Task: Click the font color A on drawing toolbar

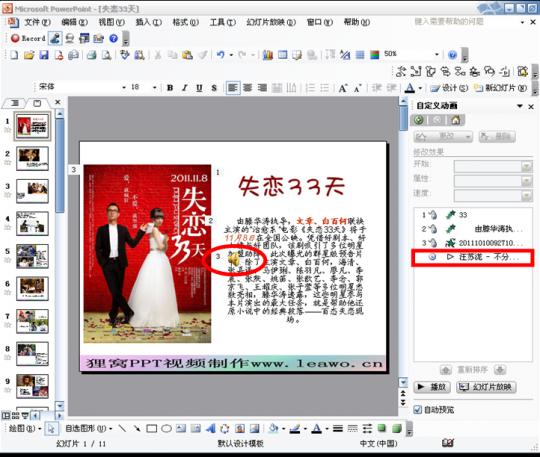Action: (x=316, y=429)
